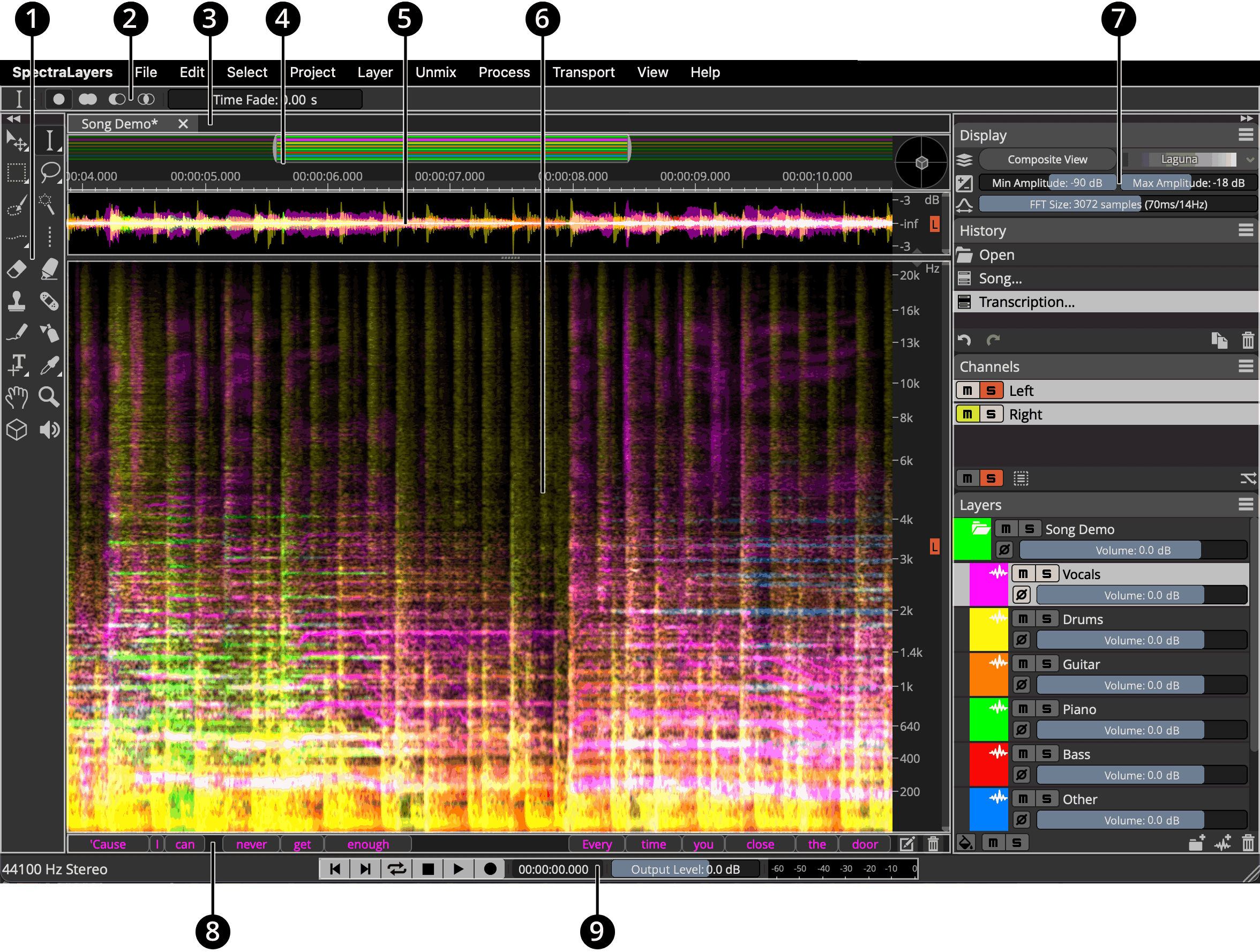Viewport: 1260px width, 952px height.
Task: Click the Record button in transport
Action: [x=490, y=869]
